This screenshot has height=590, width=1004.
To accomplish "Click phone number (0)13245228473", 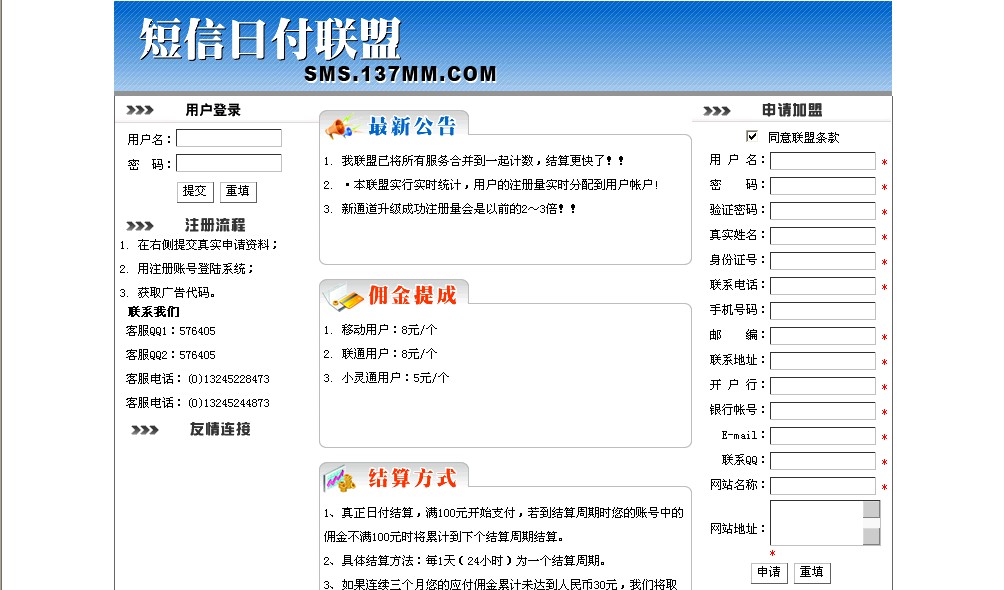I will click(x=229, y=379).
